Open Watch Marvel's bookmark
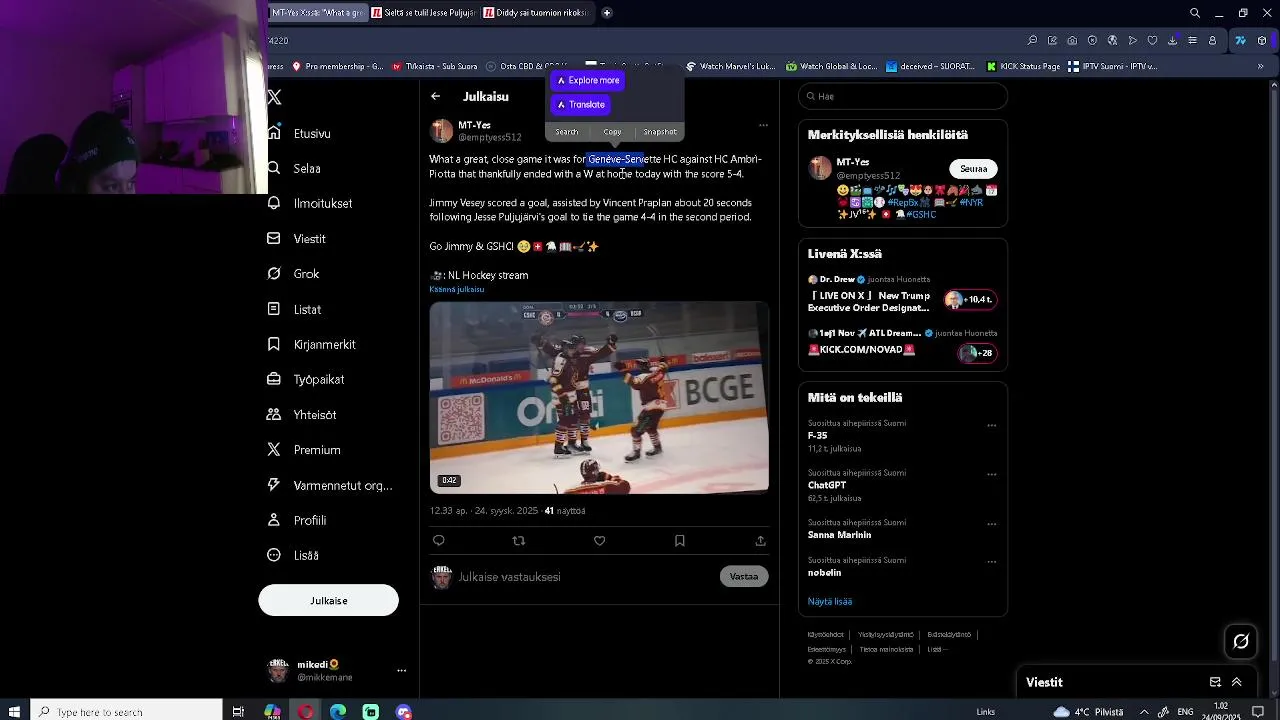 [x=731, y=67]
